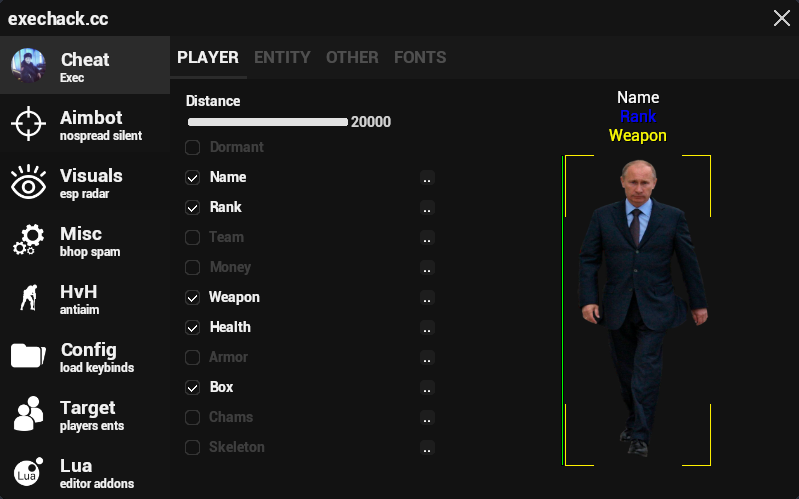Click the options button next to Money
799x499 pixels.
pos(427,269)
